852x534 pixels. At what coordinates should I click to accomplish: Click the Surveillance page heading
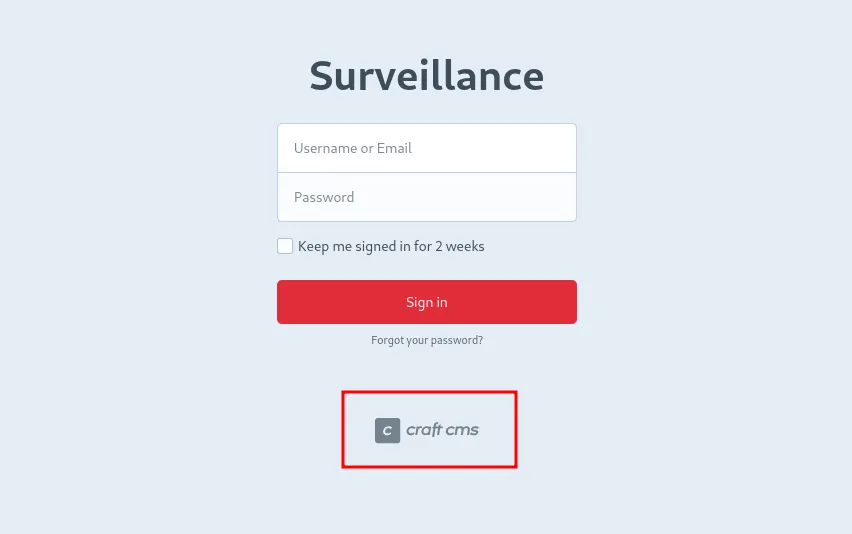point(427,76)
